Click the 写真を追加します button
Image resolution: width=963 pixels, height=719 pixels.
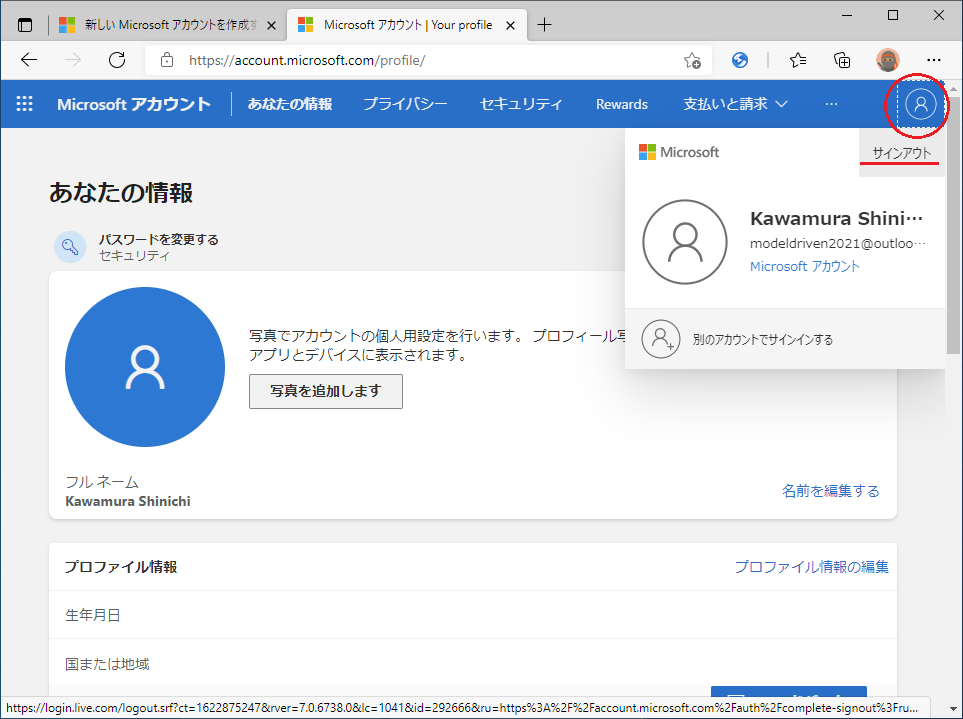(326, 391)
